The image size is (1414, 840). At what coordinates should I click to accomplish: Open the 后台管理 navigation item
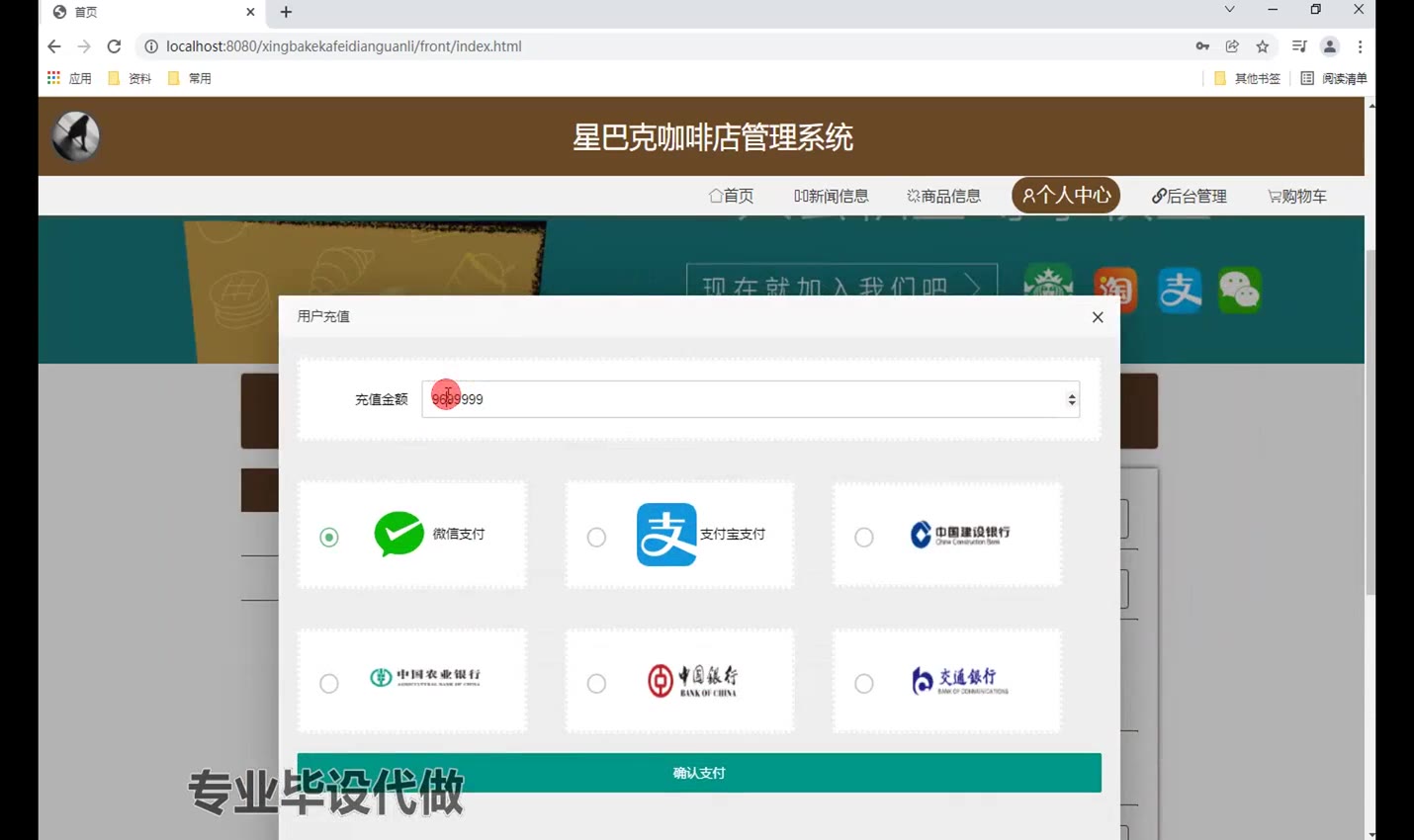[x=1190, y=196]
